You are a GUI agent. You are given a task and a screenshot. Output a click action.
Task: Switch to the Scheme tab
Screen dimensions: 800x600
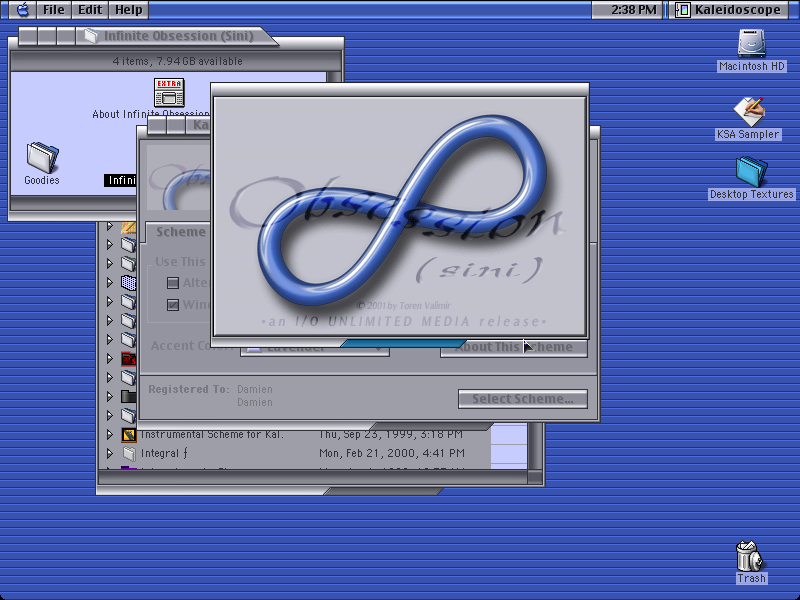pos(179,232)
